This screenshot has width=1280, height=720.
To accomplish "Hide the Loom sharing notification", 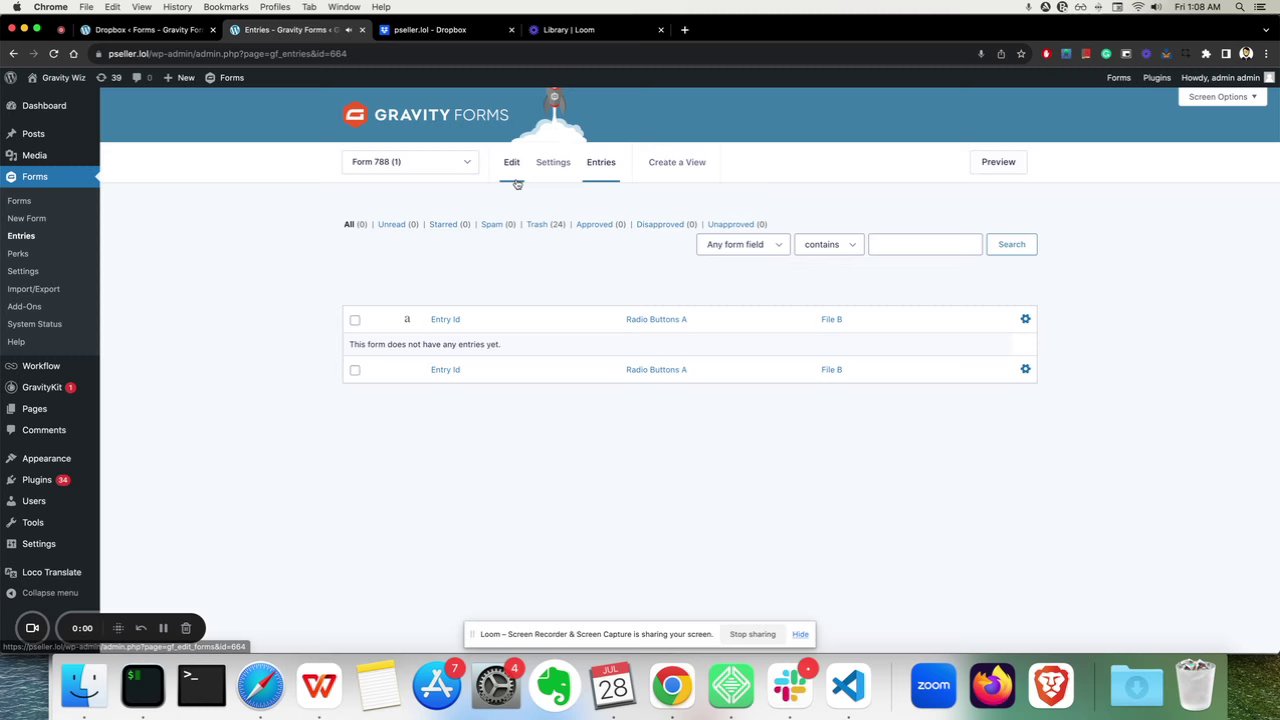I will (x=800, y=634).
